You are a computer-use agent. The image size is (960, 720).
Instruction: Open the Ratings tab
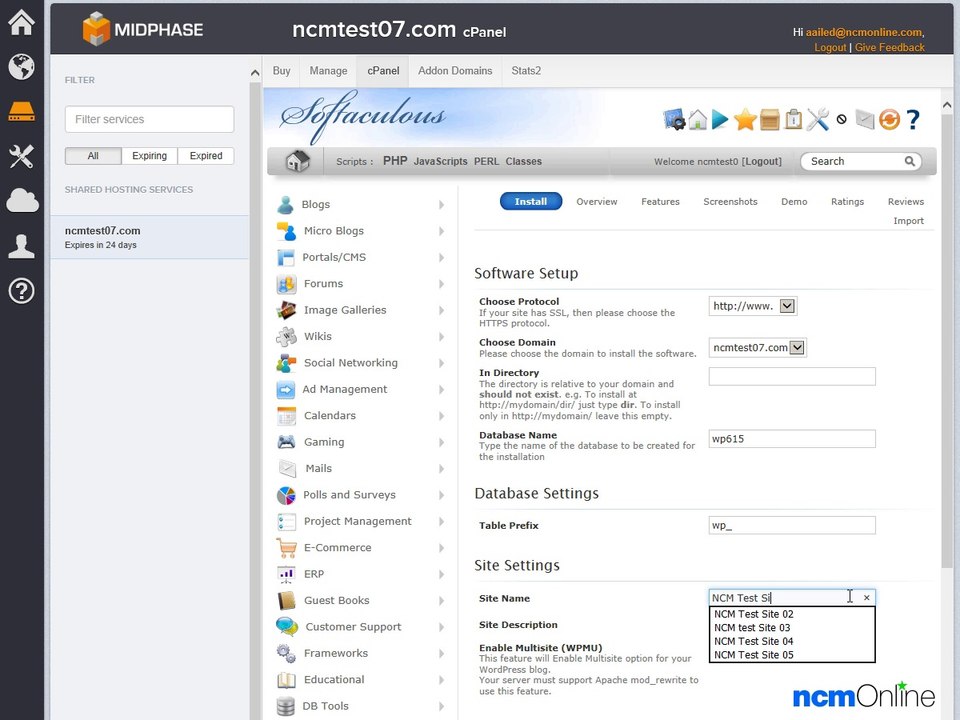tap(847, 201)
